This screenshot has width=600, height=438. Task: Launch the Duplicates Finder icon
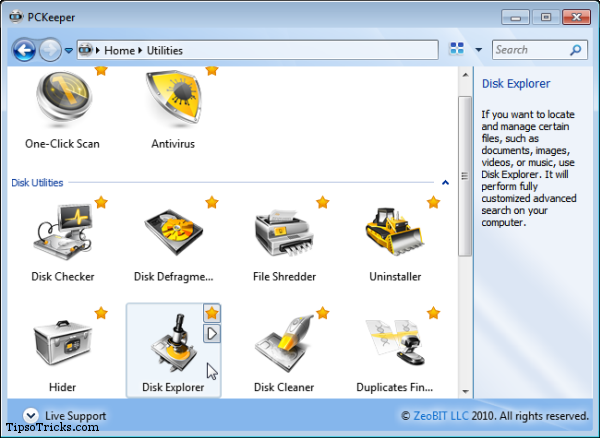395,342
